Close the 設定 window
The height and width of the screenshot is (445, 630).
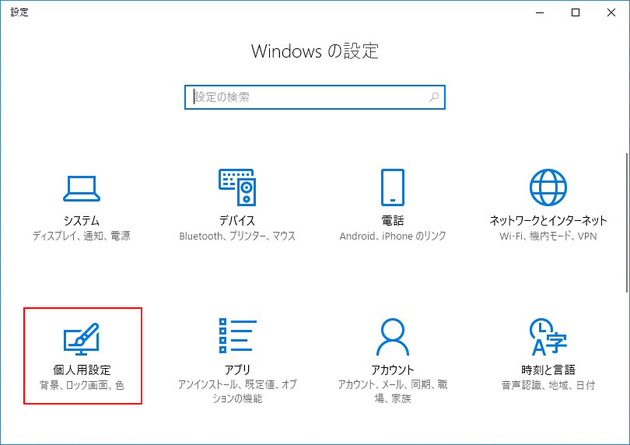point(611,13)
